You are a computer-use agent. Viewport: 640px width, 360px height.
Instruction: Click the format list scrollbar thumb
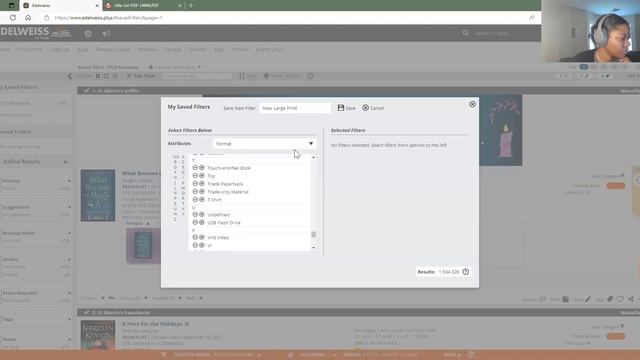(313, 234)
